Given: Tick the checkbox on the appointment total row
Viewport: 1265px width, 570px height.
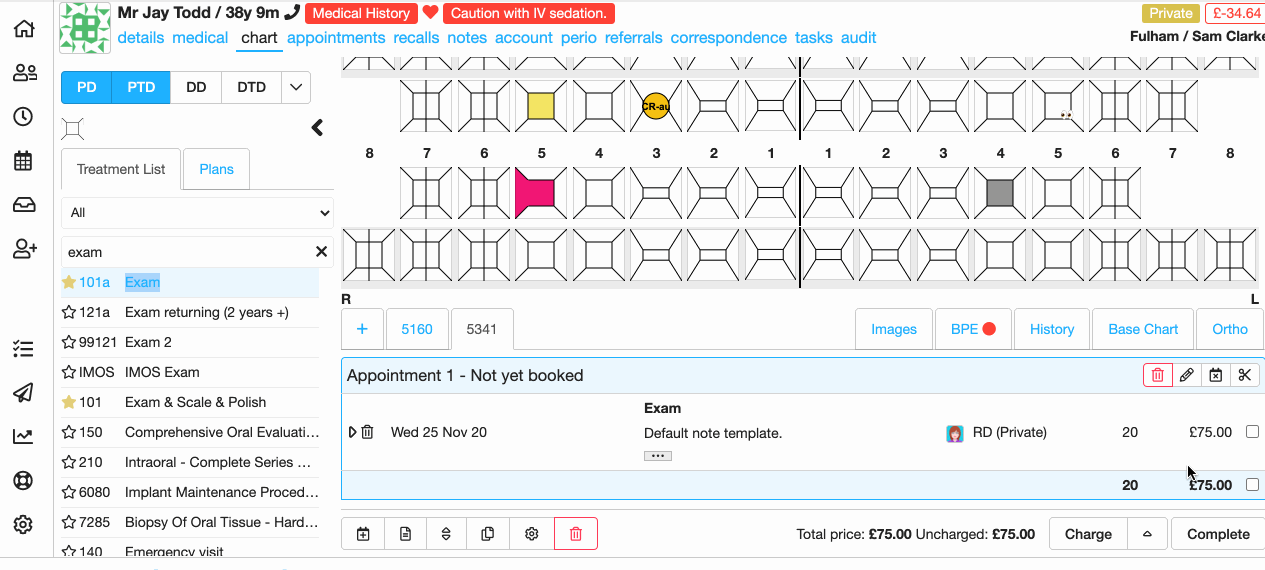Looking at the screenshot, I should tap(1252, 485).
